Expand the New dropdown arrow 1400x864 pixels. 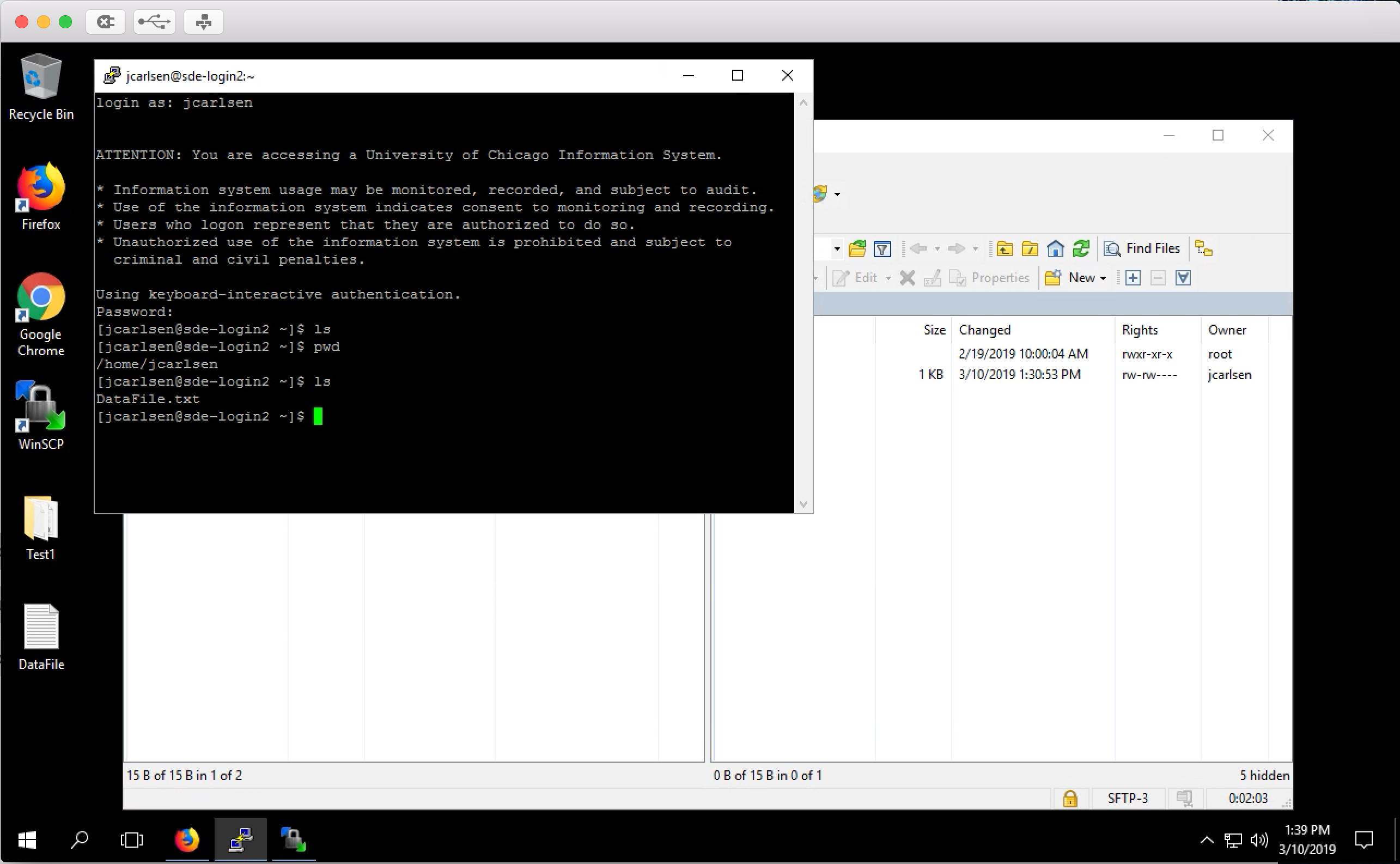tap(1103, 278)
